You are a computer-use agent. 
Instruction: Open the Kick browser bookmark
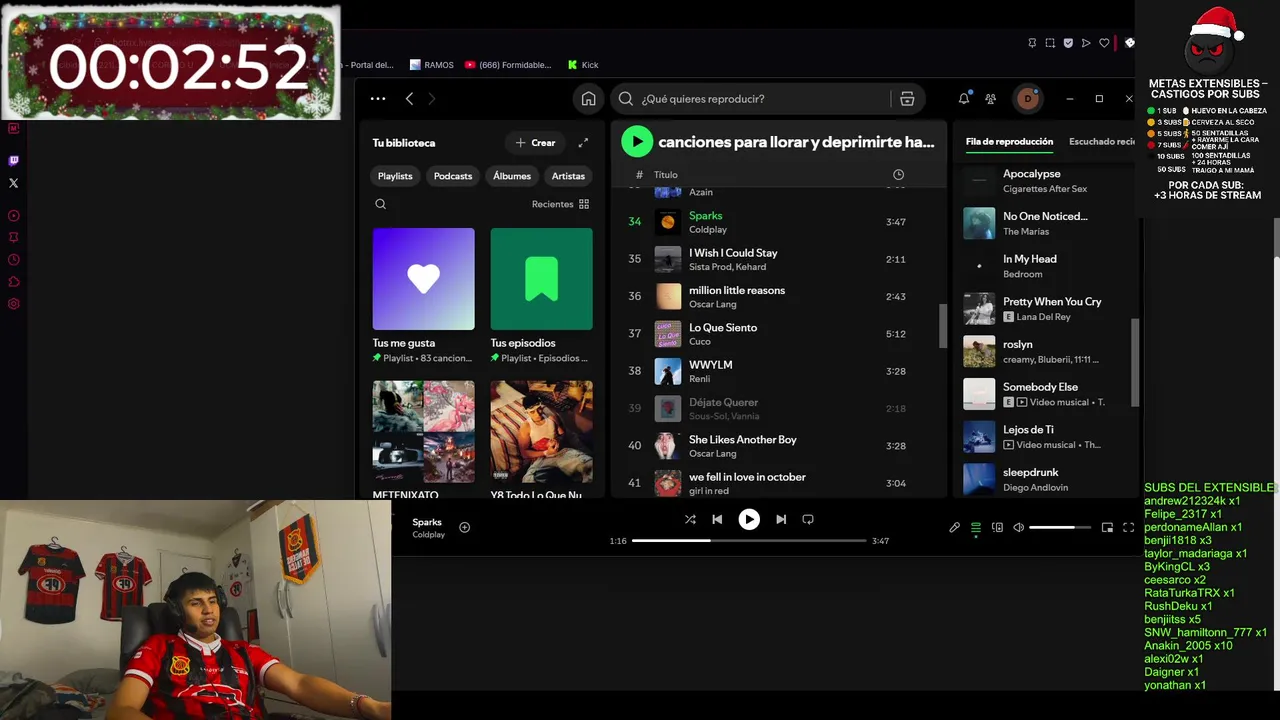coord(583,65)
